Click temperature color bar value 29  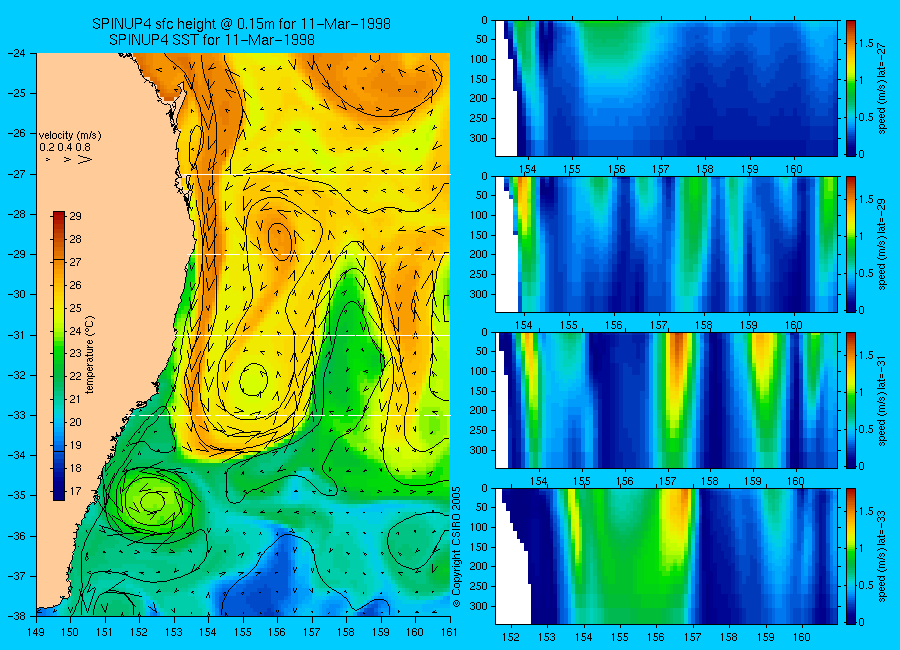pyautogui.click(x=76, y=216)
